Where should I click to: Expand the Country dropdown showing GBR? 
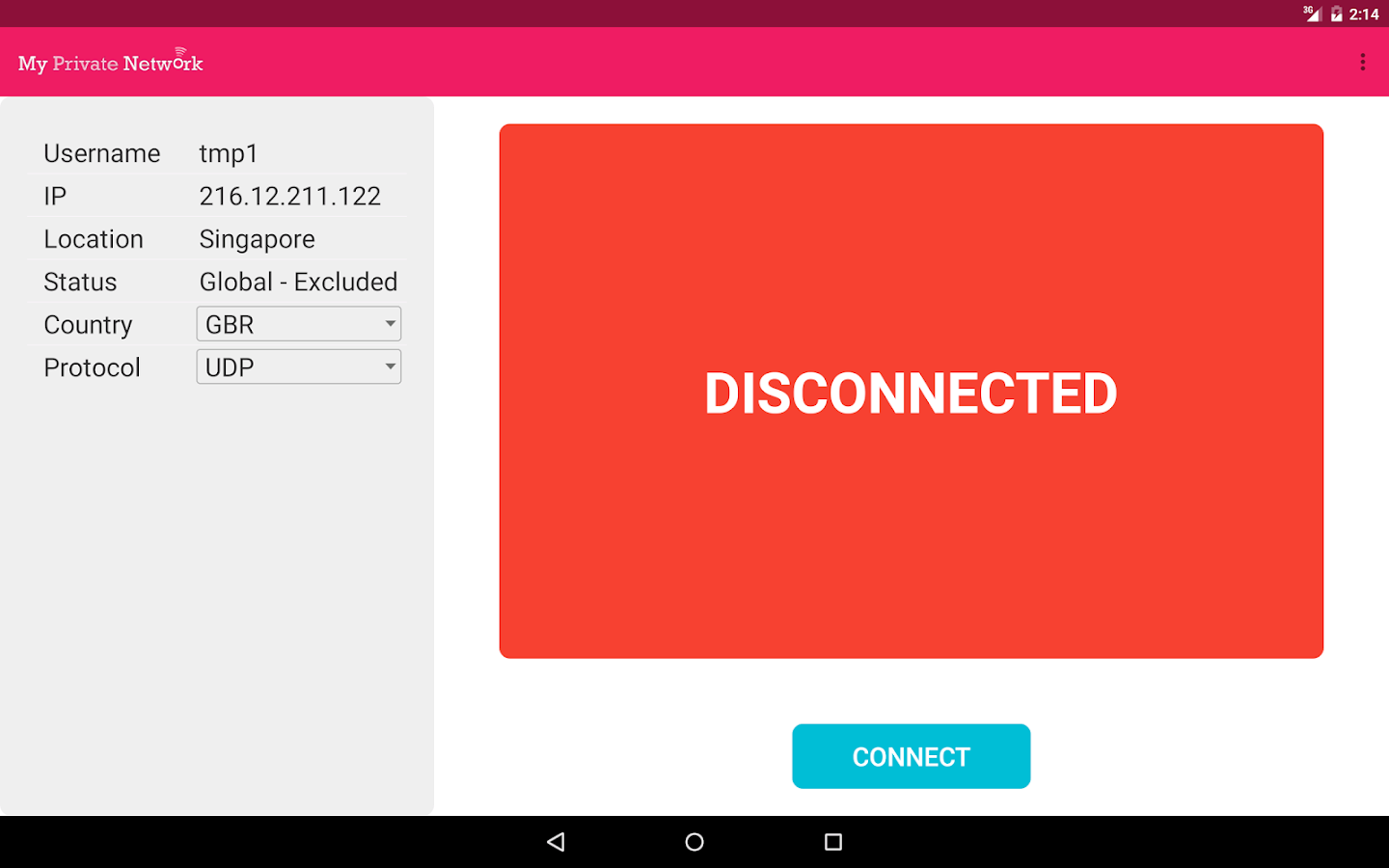point(299,324)
